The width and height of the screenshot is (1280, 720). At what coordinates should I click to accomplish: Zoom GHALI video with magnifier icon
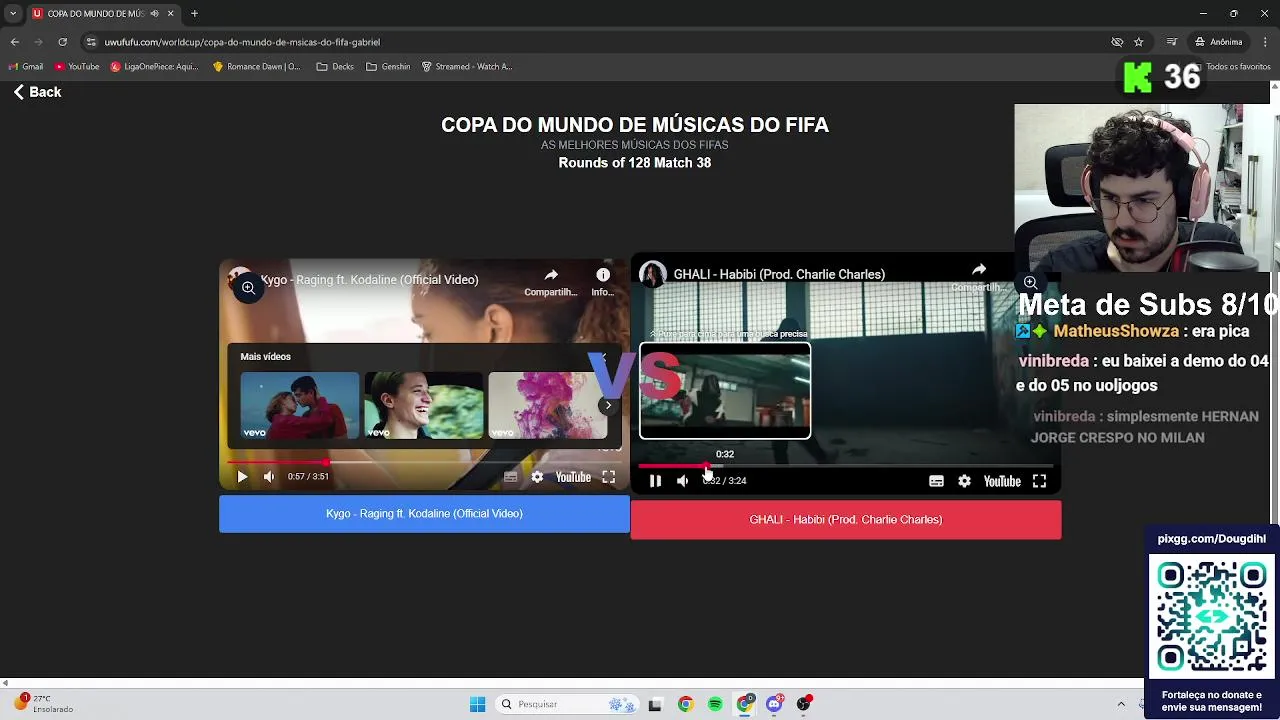point(1030,283)
